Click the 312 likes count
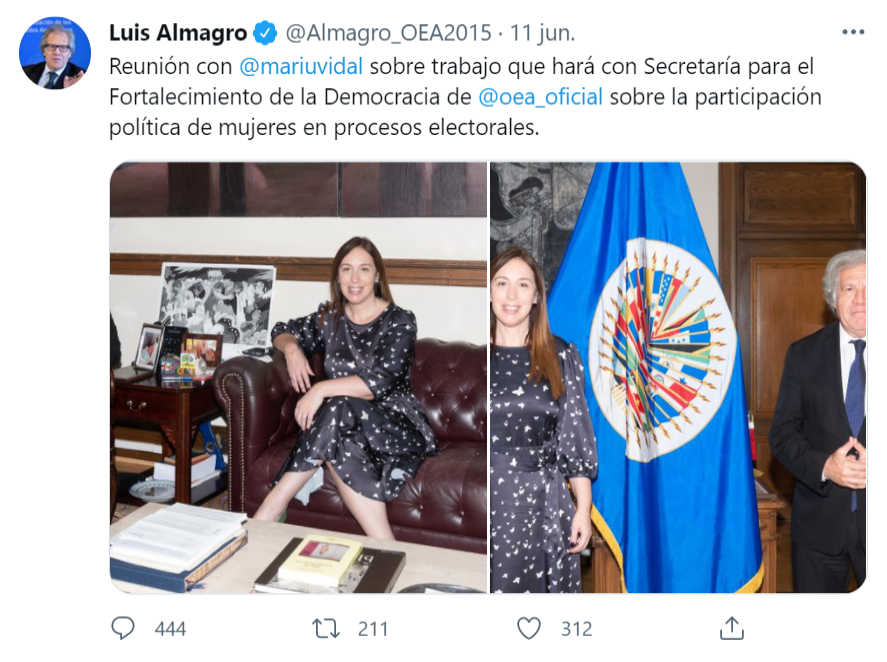 [x=576, y=629]
